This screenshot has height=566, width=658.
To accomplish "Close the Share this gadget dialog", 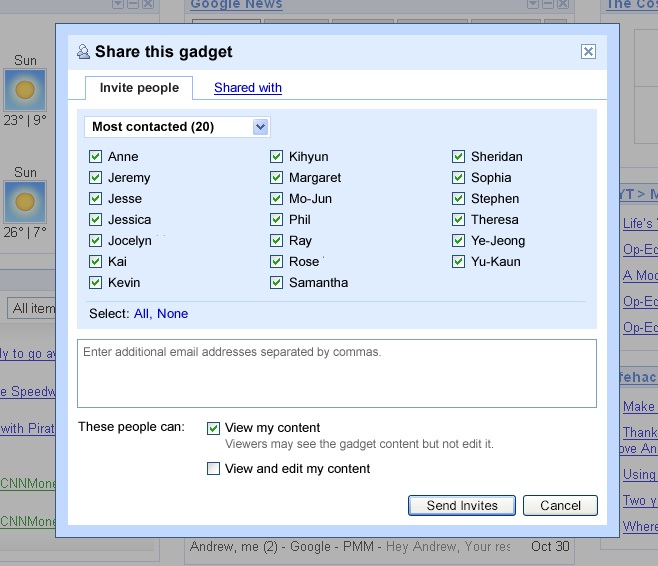I will 588,52.
